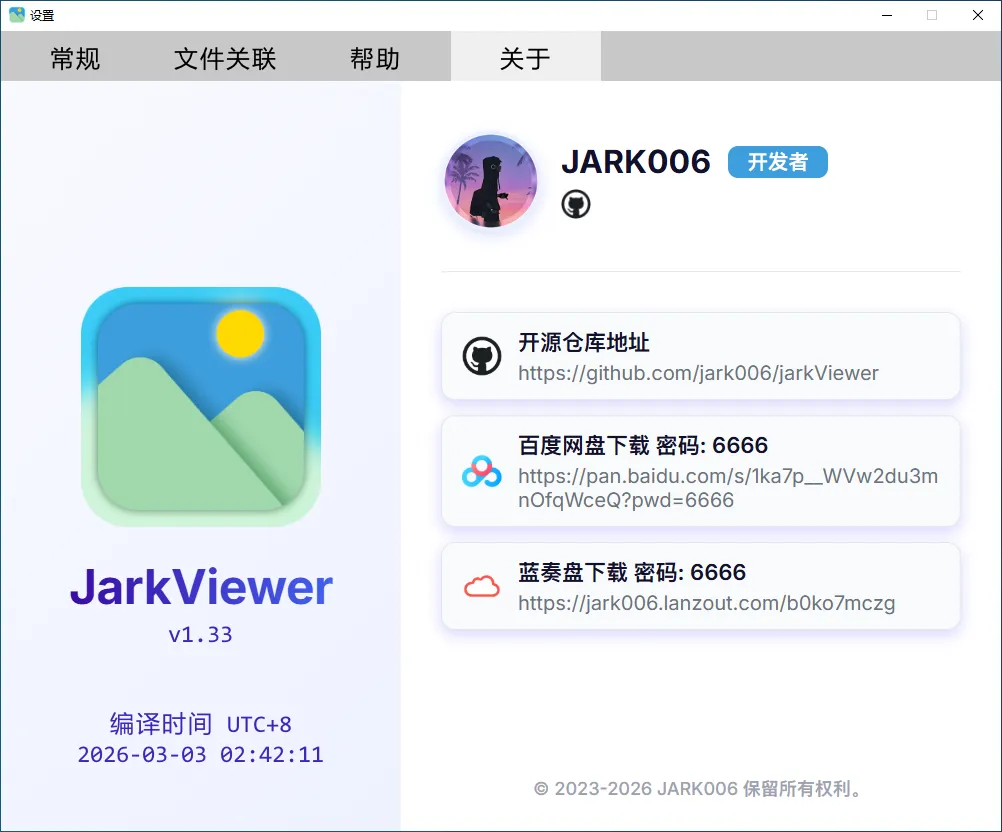
Task: Click the red Lanzou cloud icon
Action: [x=482, y=586]
